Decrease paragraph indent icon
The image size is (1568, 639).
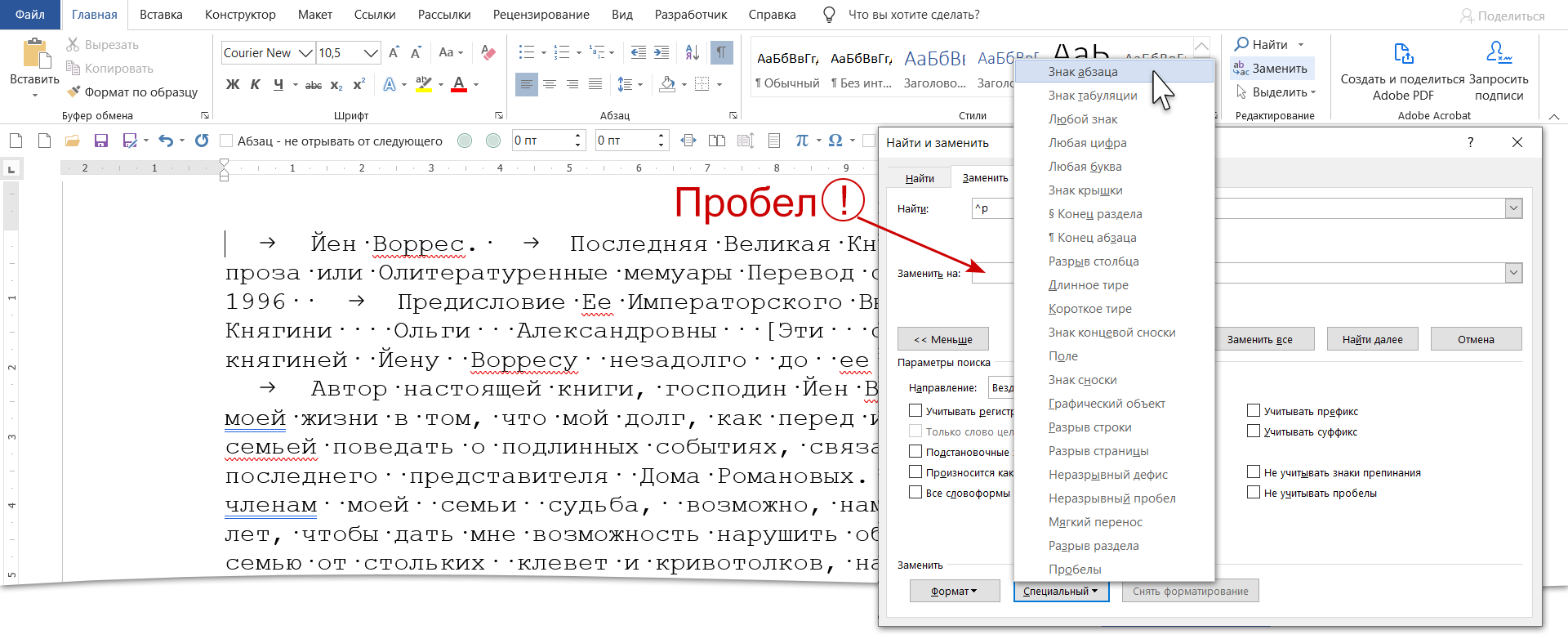click(639, 53)
